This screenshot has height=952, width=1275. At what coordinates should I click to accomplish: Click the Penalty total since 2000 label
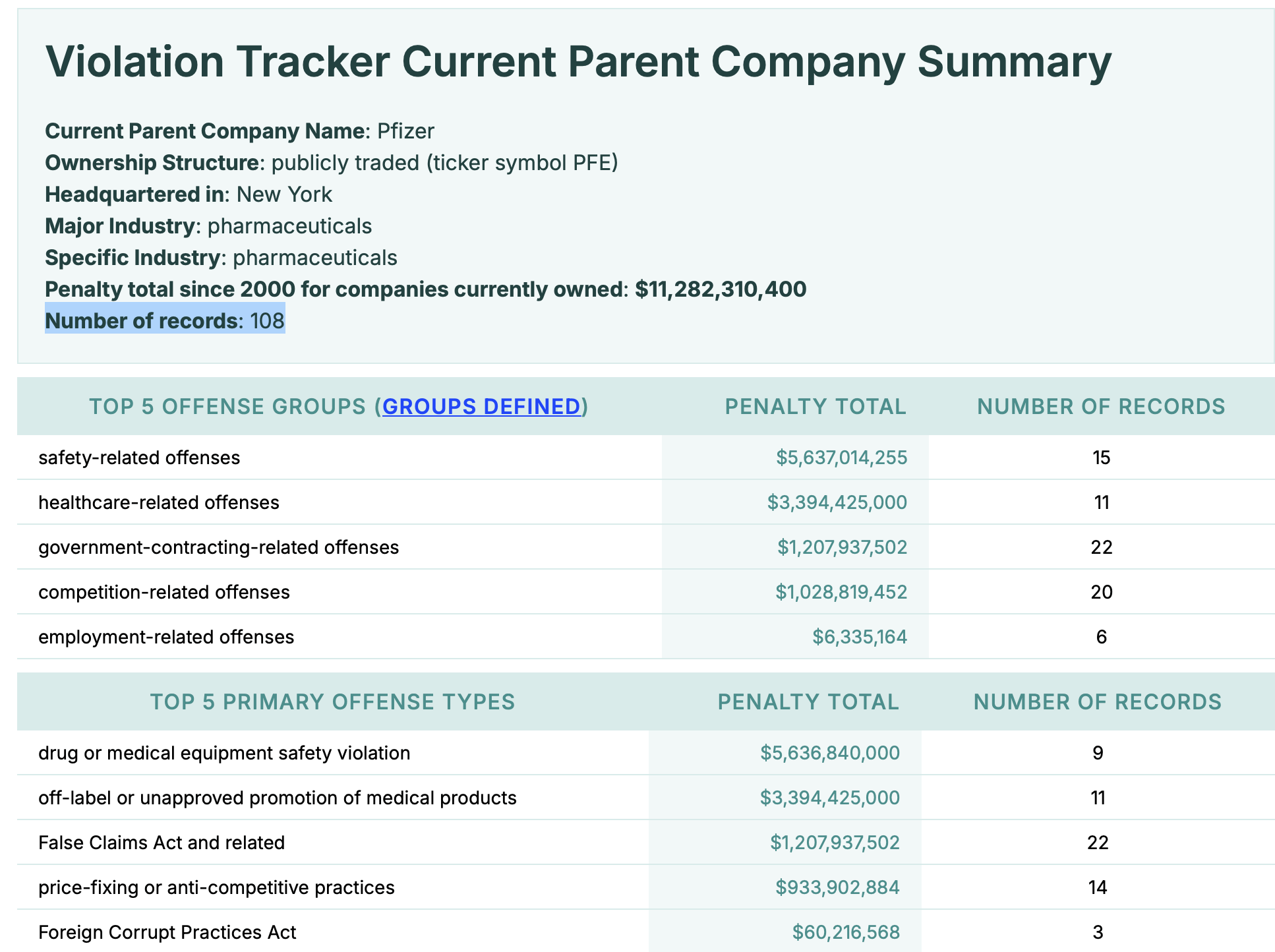(334, 289)
